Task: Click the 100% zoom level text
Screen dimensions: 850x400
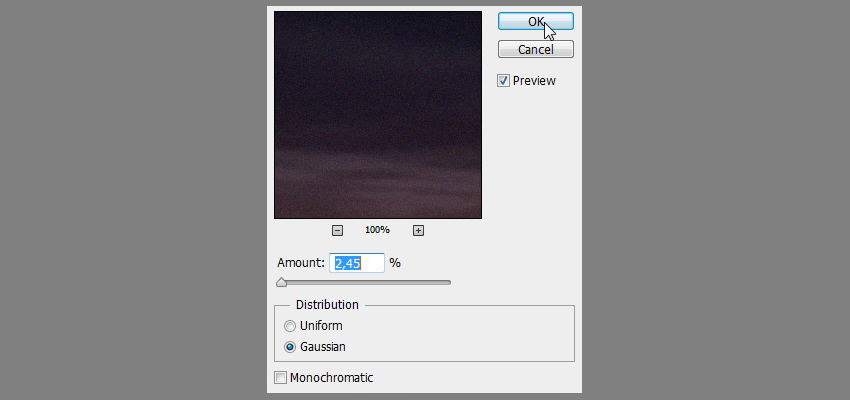Action: click(377, 230)
